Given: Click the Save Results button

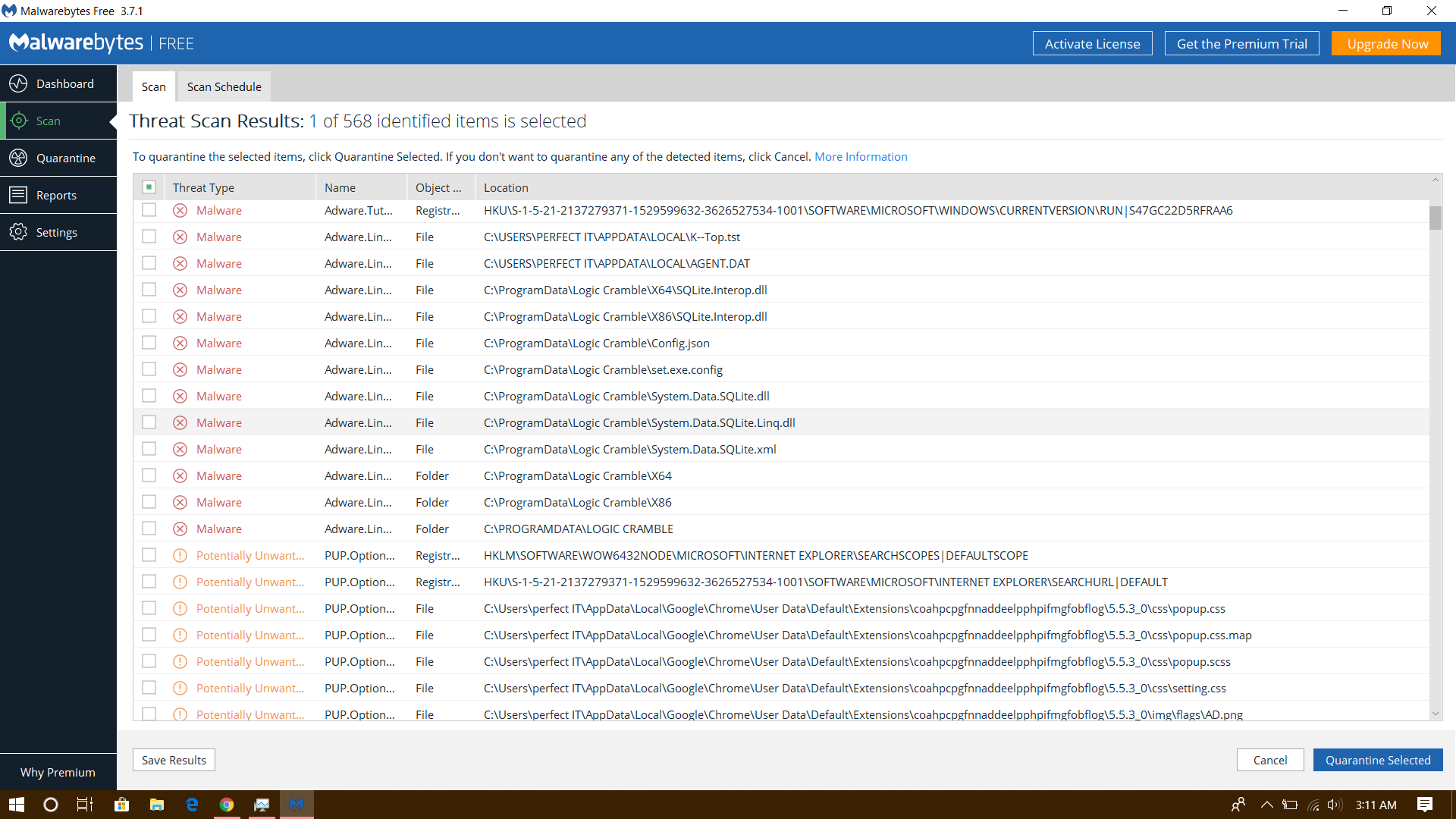Looking at the screenshot, I should pyautogui.click(x=174, y=760).
